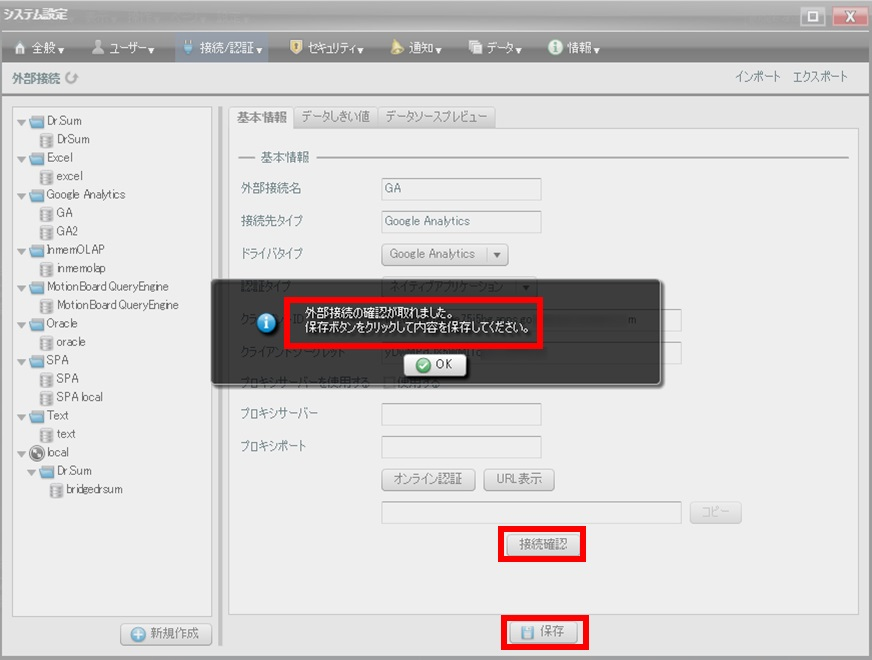
Task: Click the 接続確認 button
Action: click(x=542, y=544)
